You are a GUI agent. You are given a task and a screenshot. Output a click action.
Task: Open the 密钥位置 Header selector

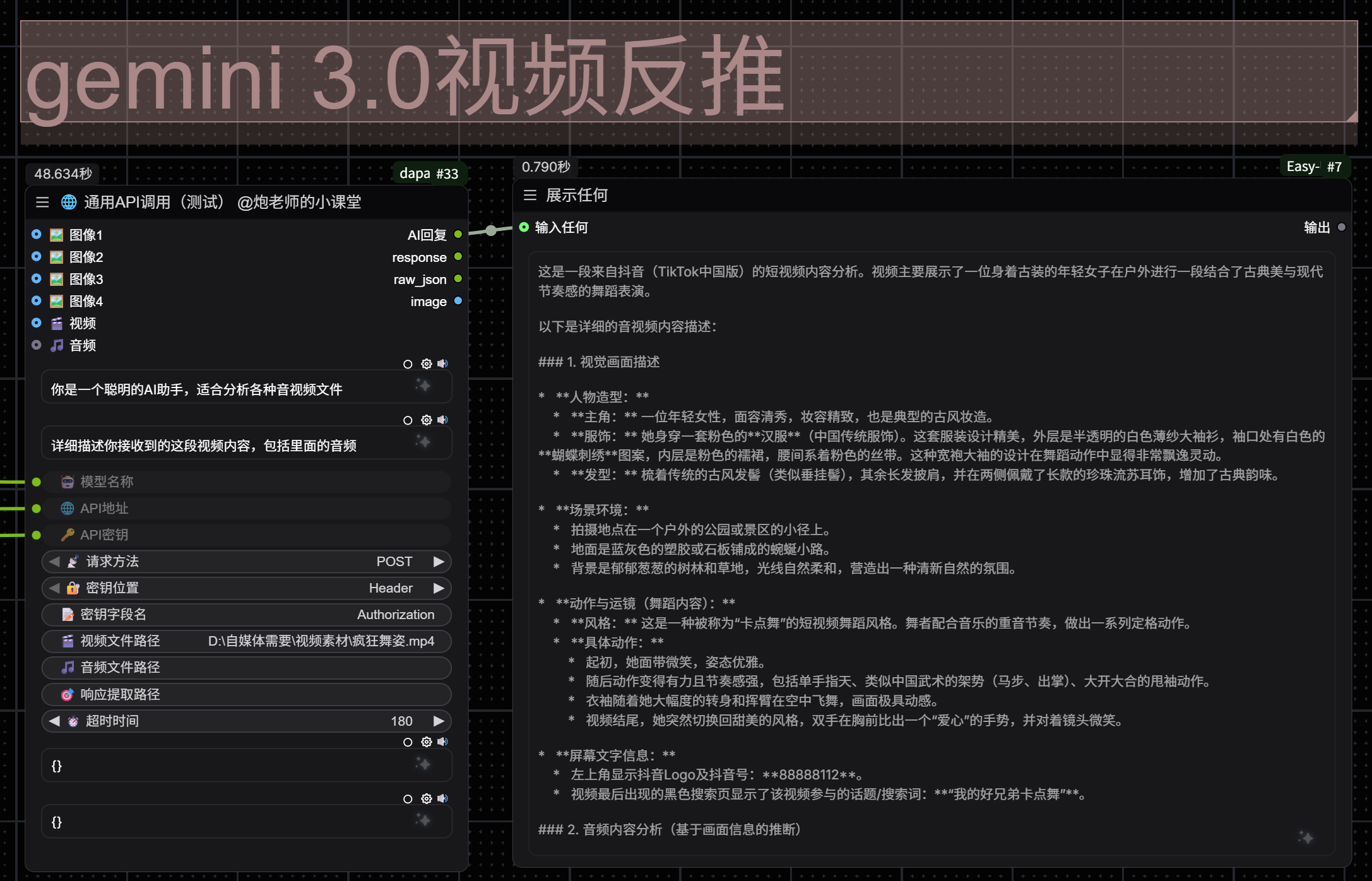click(x=247, y=588)
